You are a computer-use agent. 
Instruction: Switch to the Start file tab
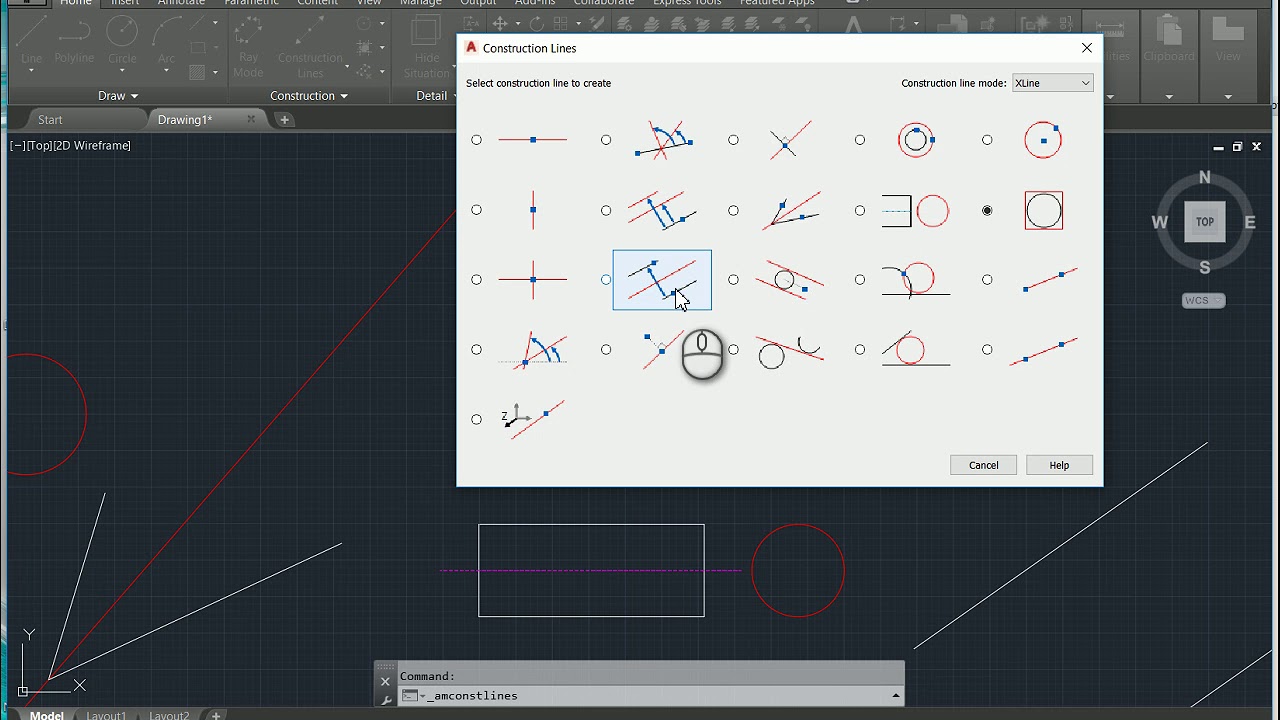(x=50, y=120)
